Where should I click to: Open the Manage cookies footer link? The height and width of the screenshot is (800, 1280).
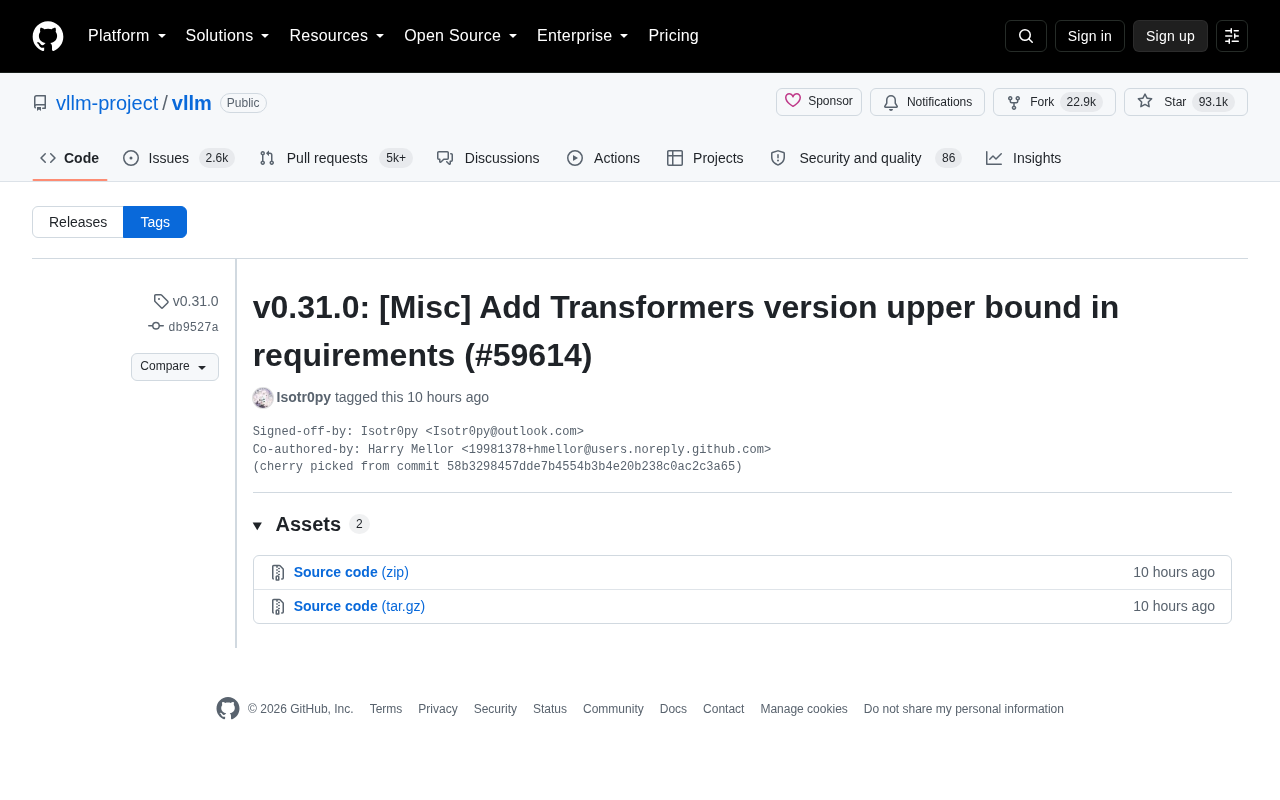804,709
